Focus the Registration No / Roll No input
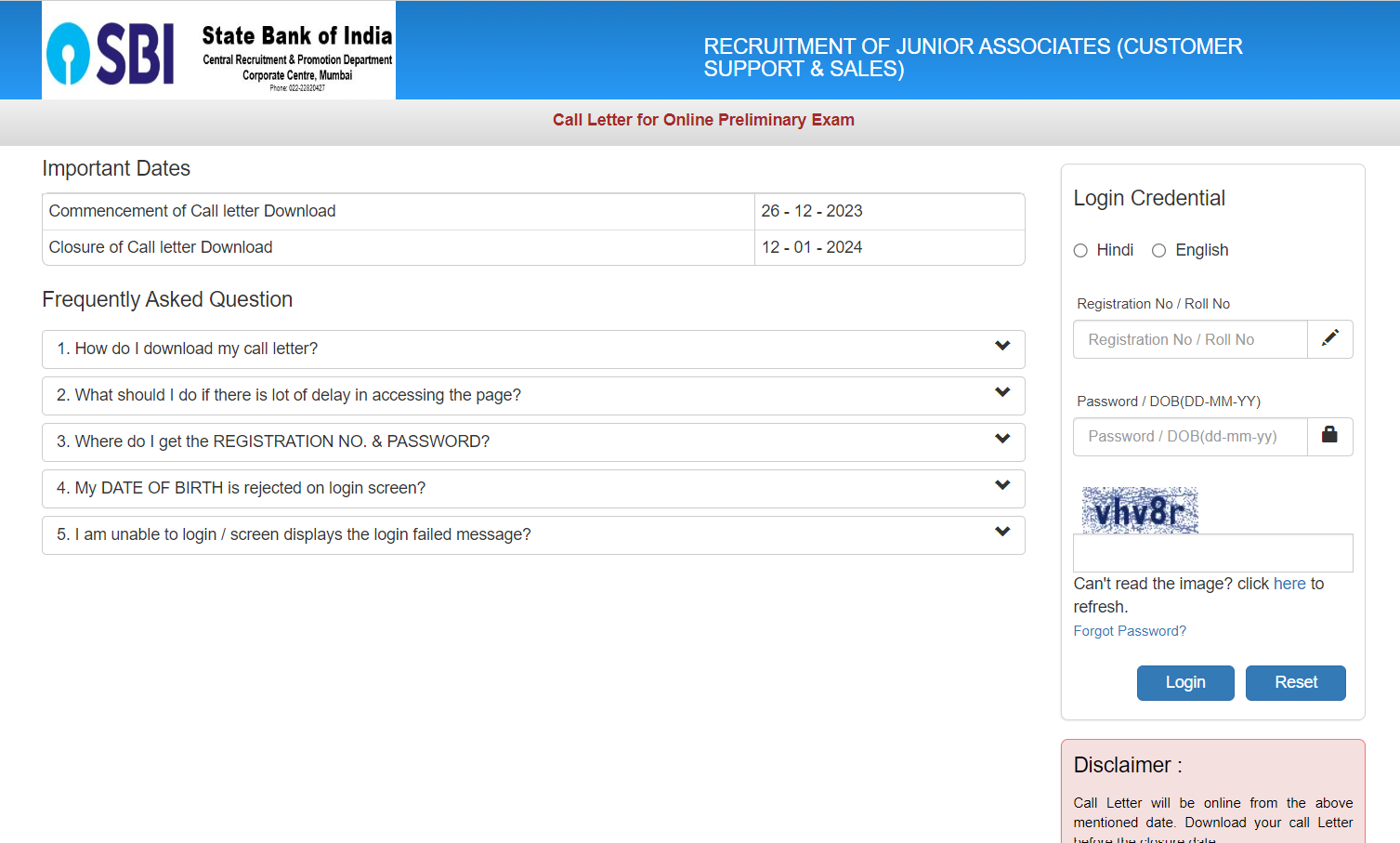1400x843 pixels. click(x=1190, y=339)
